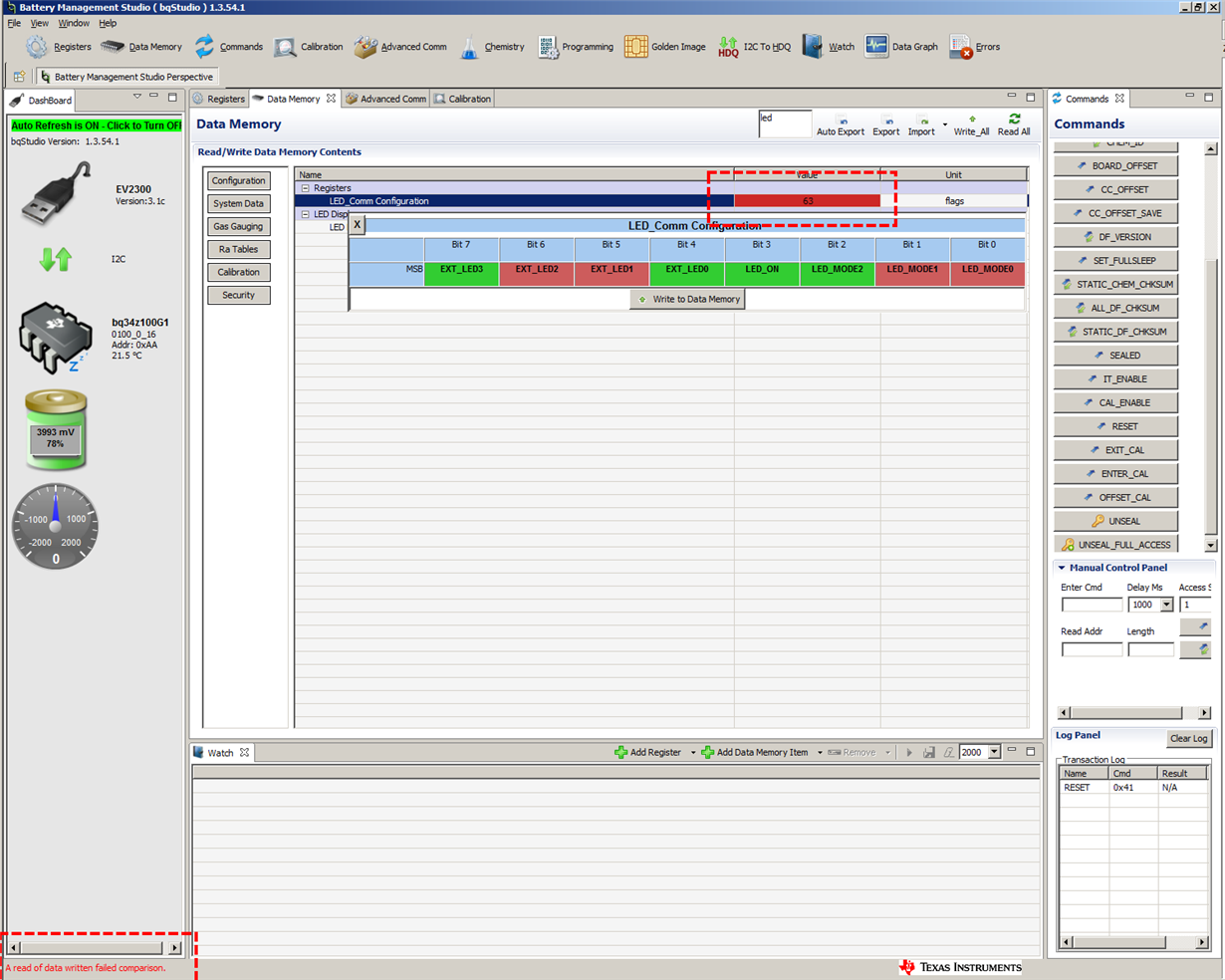Collapse the Registers tree group
Screen dimensions: 1225x980
coord(306,188)
